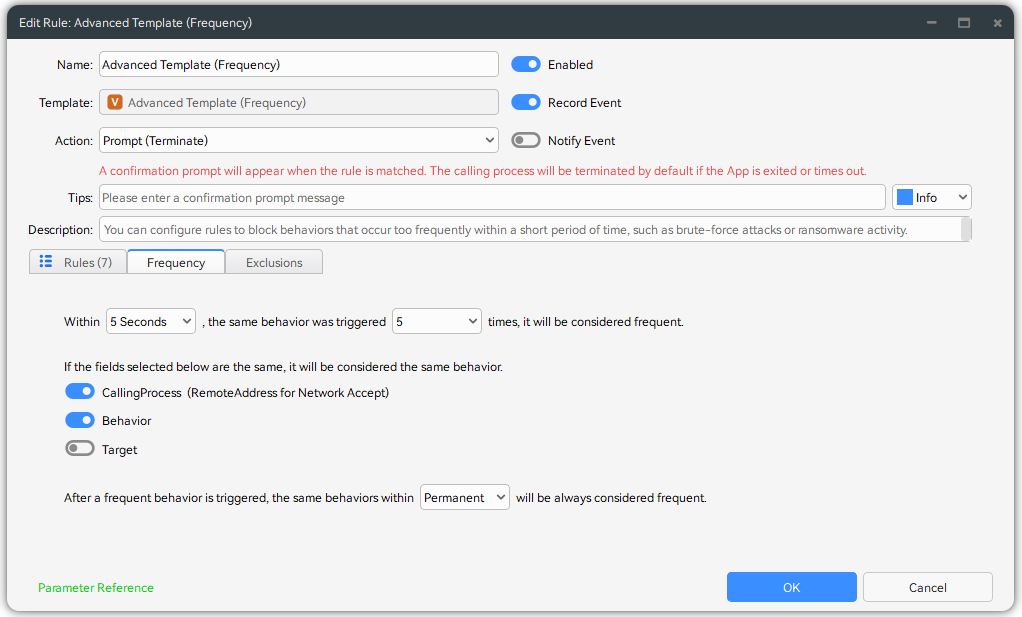Click the orange V template icon
This screenshot has width=1022, height=617.
(x=115, y=102)
